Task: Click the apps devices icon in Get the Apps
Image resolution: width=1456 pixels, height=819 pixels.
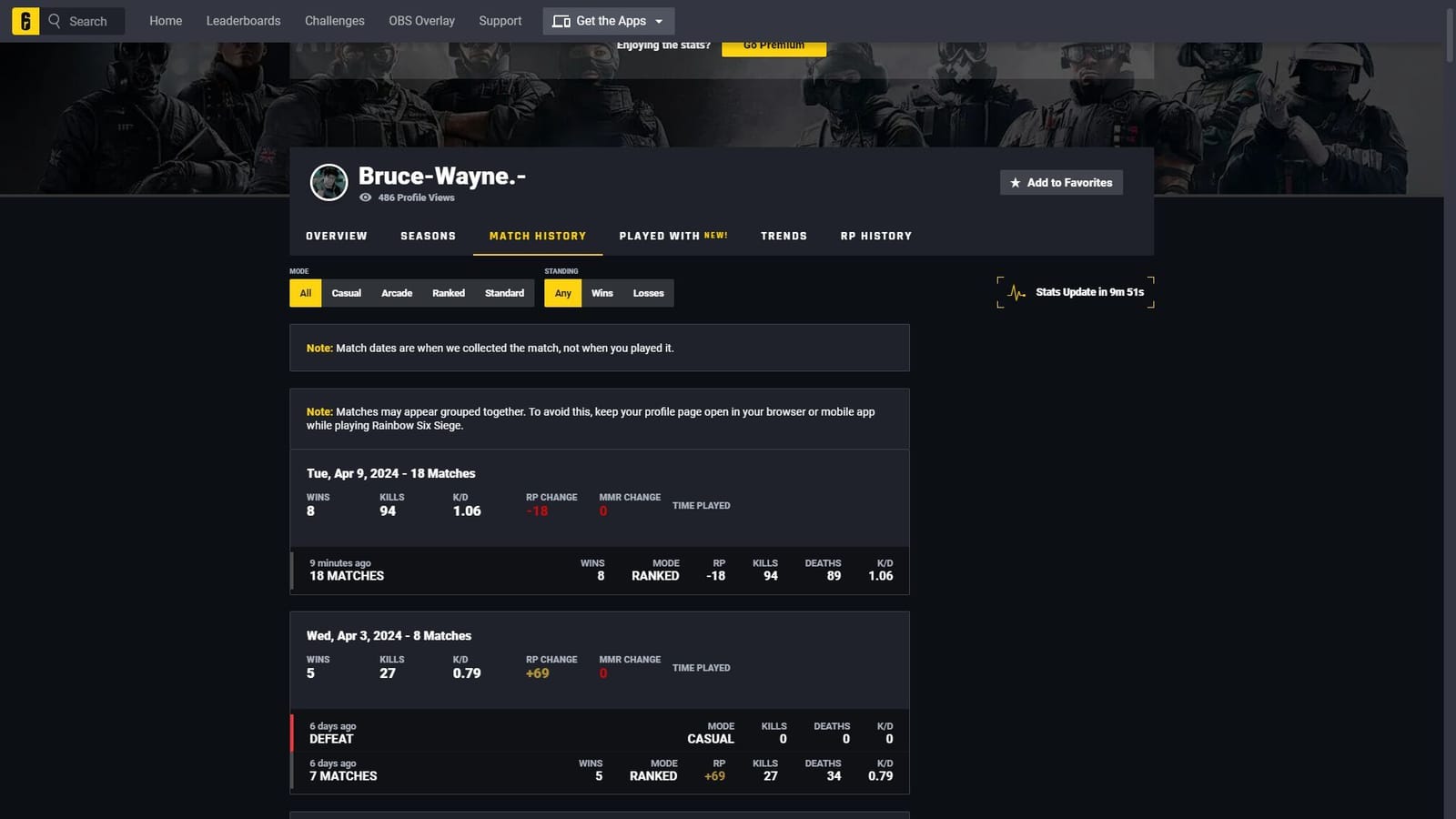Action: 561,20
